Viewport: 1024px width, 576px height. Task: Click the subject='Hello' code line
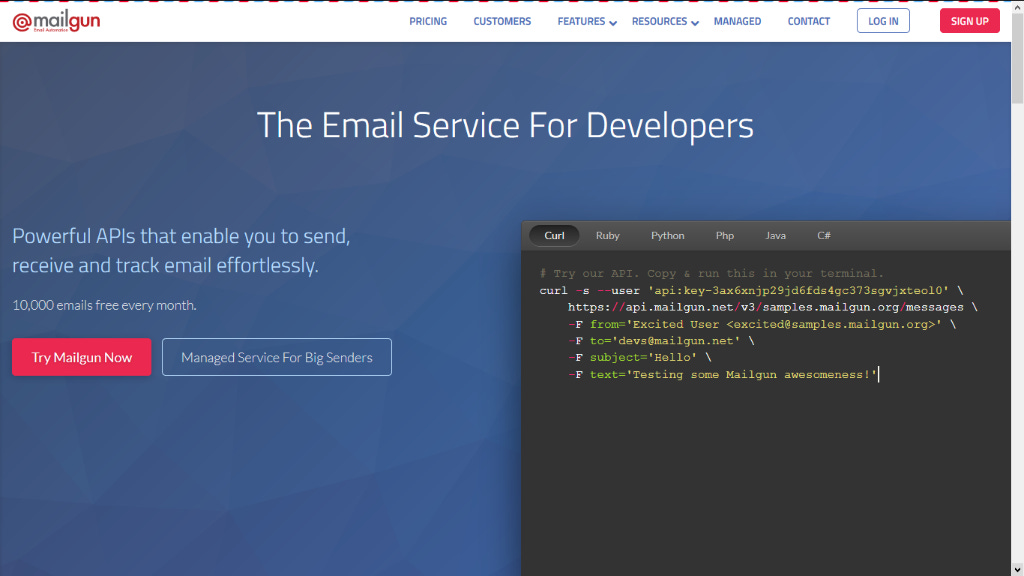coord(639,358)
